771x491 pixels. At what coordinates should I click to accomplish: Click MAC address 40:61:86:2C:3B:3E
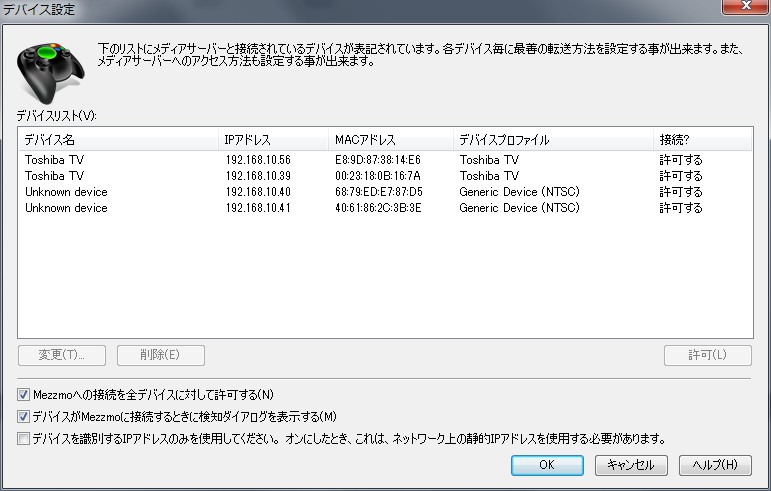click(378, 208)
